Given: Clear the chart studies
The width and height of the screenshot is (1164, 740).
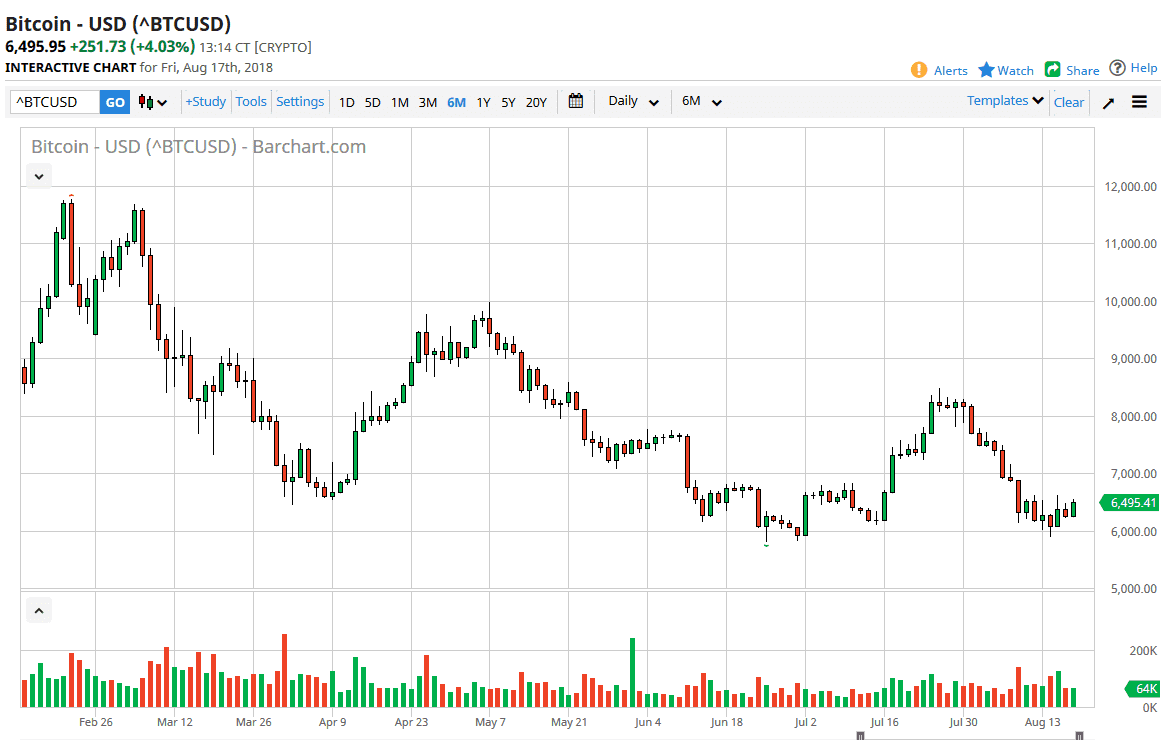Looking at the screenshot, I should pos(1068,101).
